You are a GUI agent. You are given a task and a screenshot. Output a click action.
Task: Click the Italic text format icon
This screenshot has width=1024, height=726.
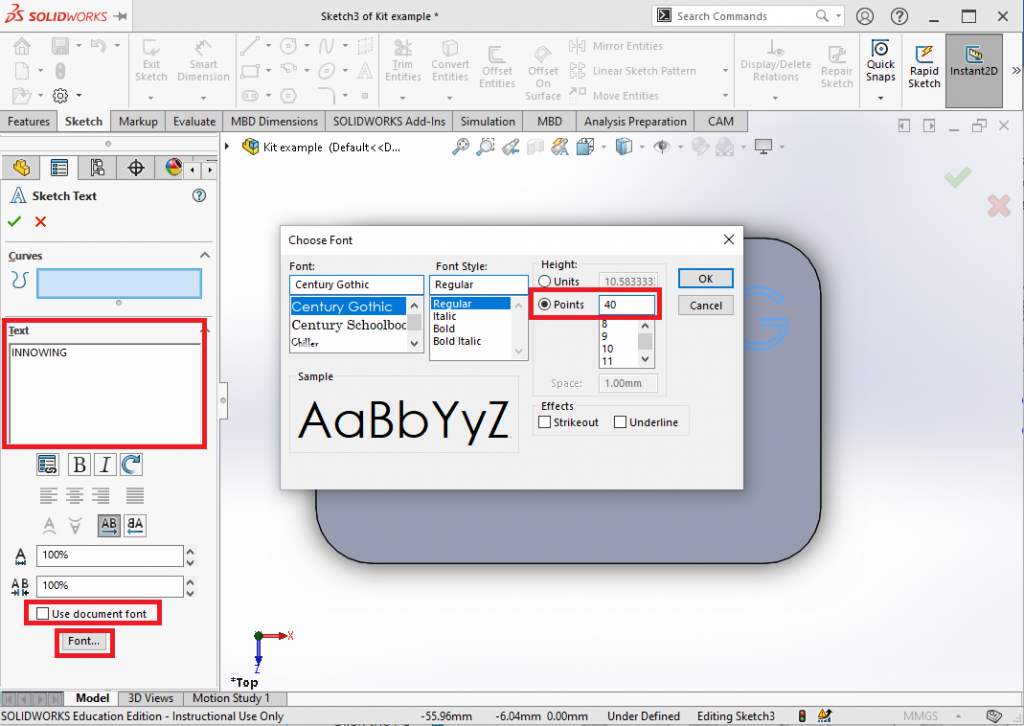pyautogui.click(x=105, y=464)
